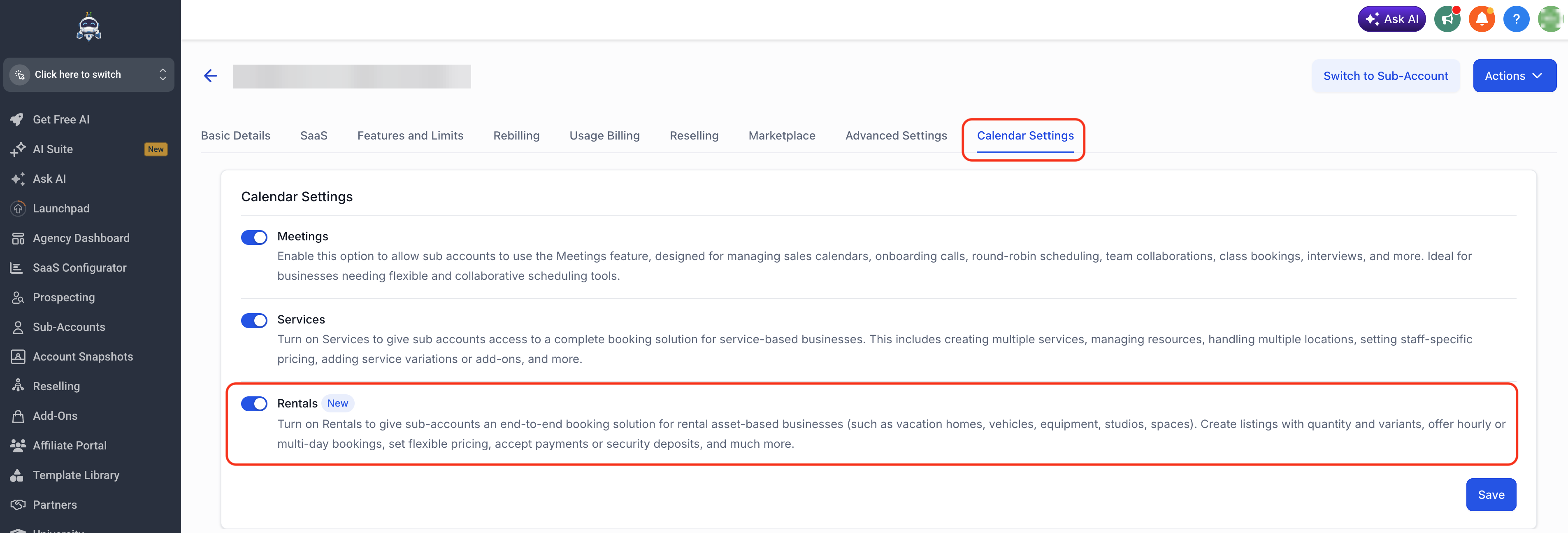Launch the Ask AI purple button
1568x533 pixels.
[1391, 19]
